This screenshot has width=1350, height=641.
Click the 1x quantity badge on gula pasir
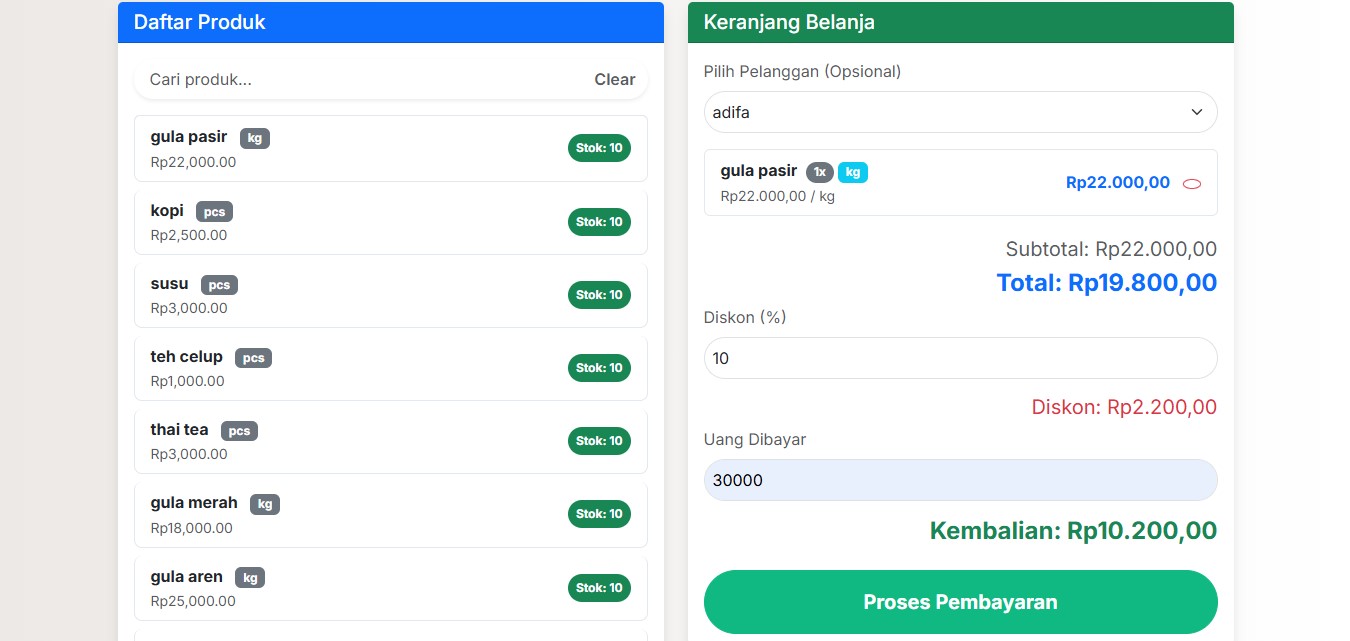[x=819, y=172]
